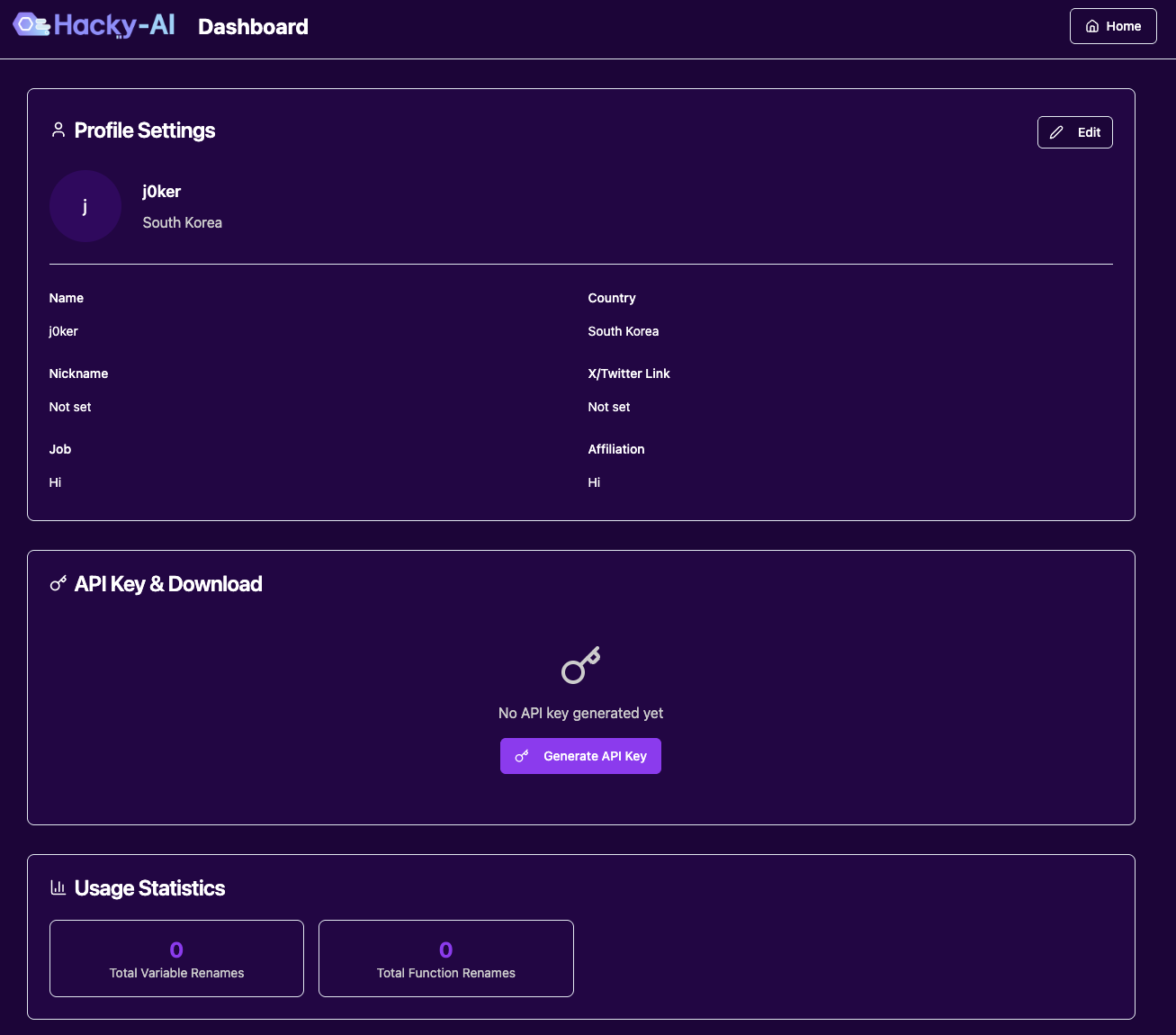Click the Dashboard page title
The width and height of the screenshot is (1176, 1035).
pyautogui.click(x=253, y=27)
